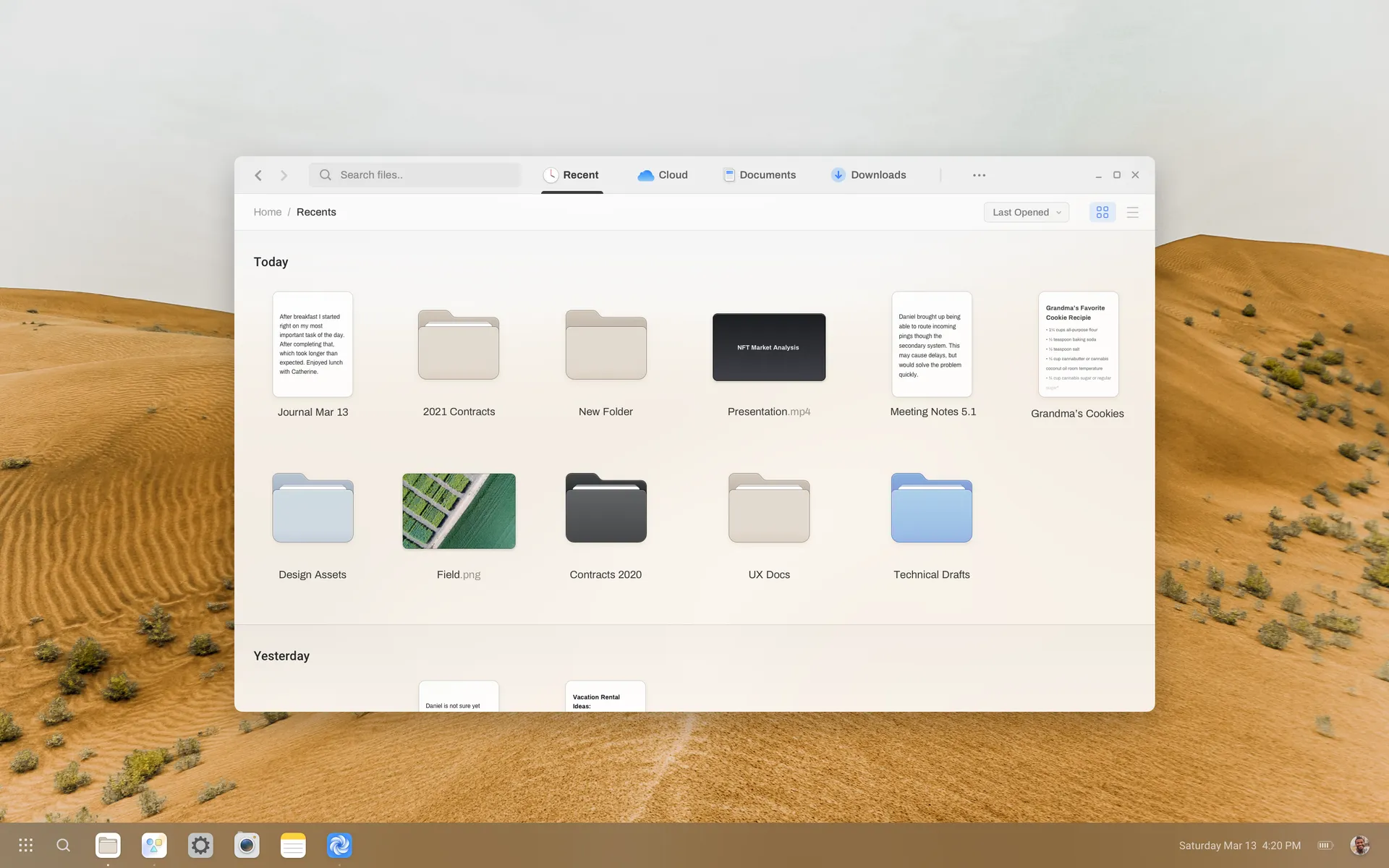The image size is (1389, 868).
Task: Open the blue Technical Drafts folder
Action: [932, 508]
